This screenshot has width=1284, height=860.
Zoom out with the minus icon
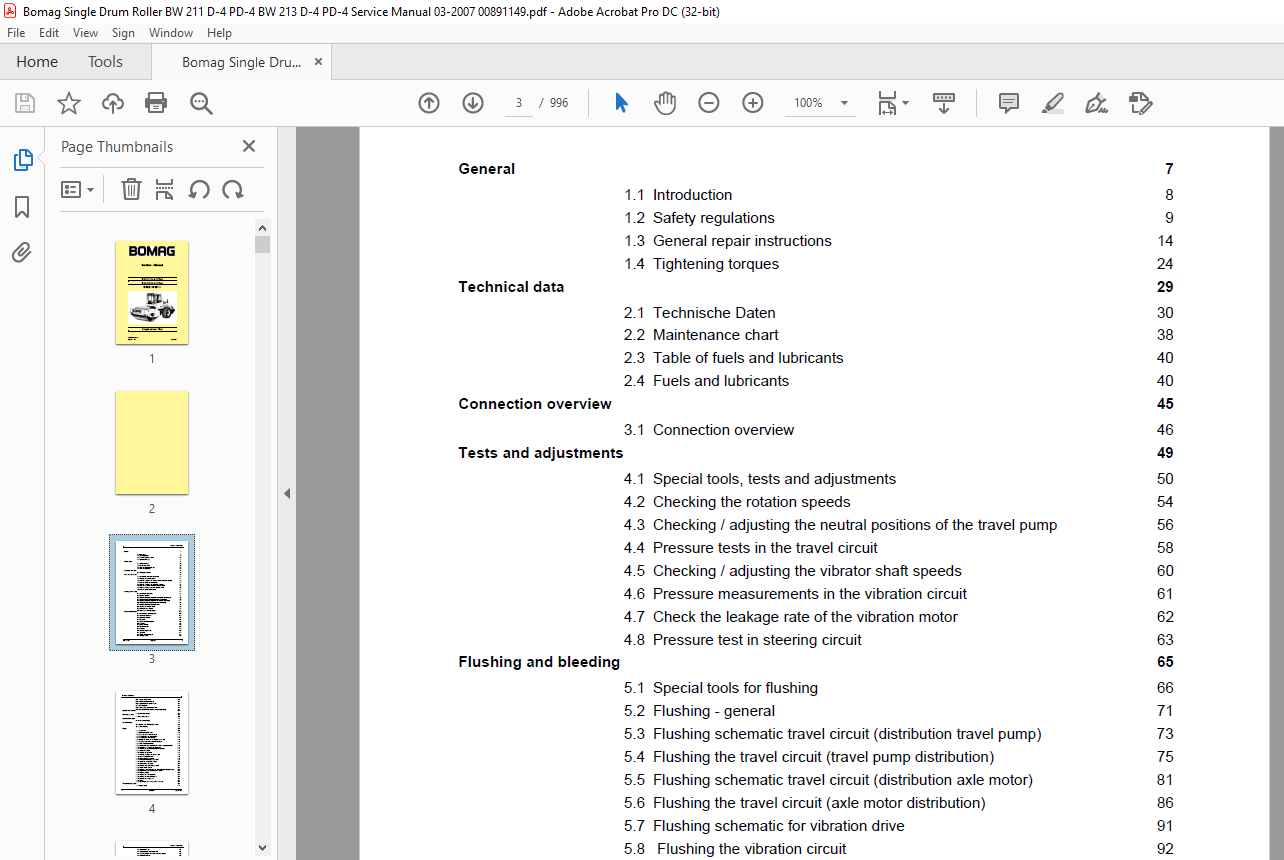pyautogui.click(x=709, y=103)
